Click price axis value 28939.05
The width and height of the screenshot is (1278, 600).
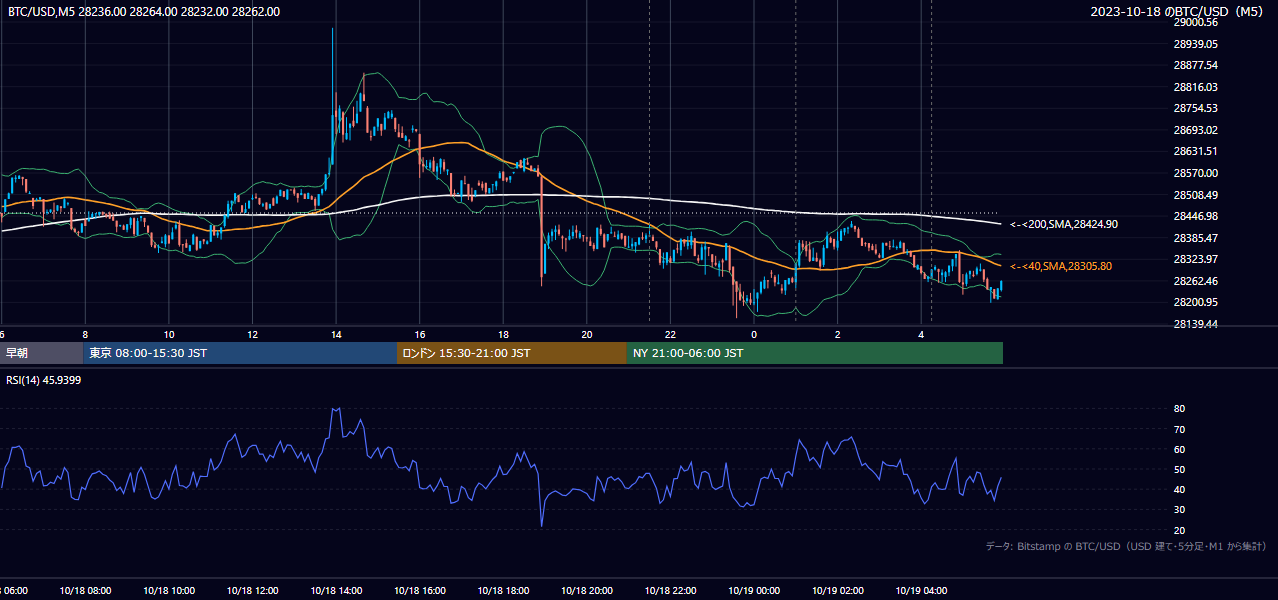[1195, 44]
